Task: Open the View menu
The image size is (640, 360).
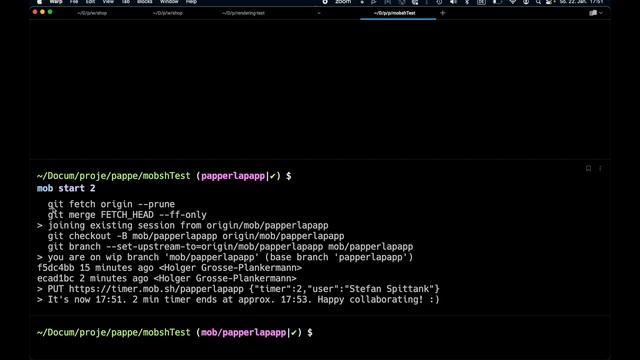Action: pyautogui.click(x=108, y=2)
